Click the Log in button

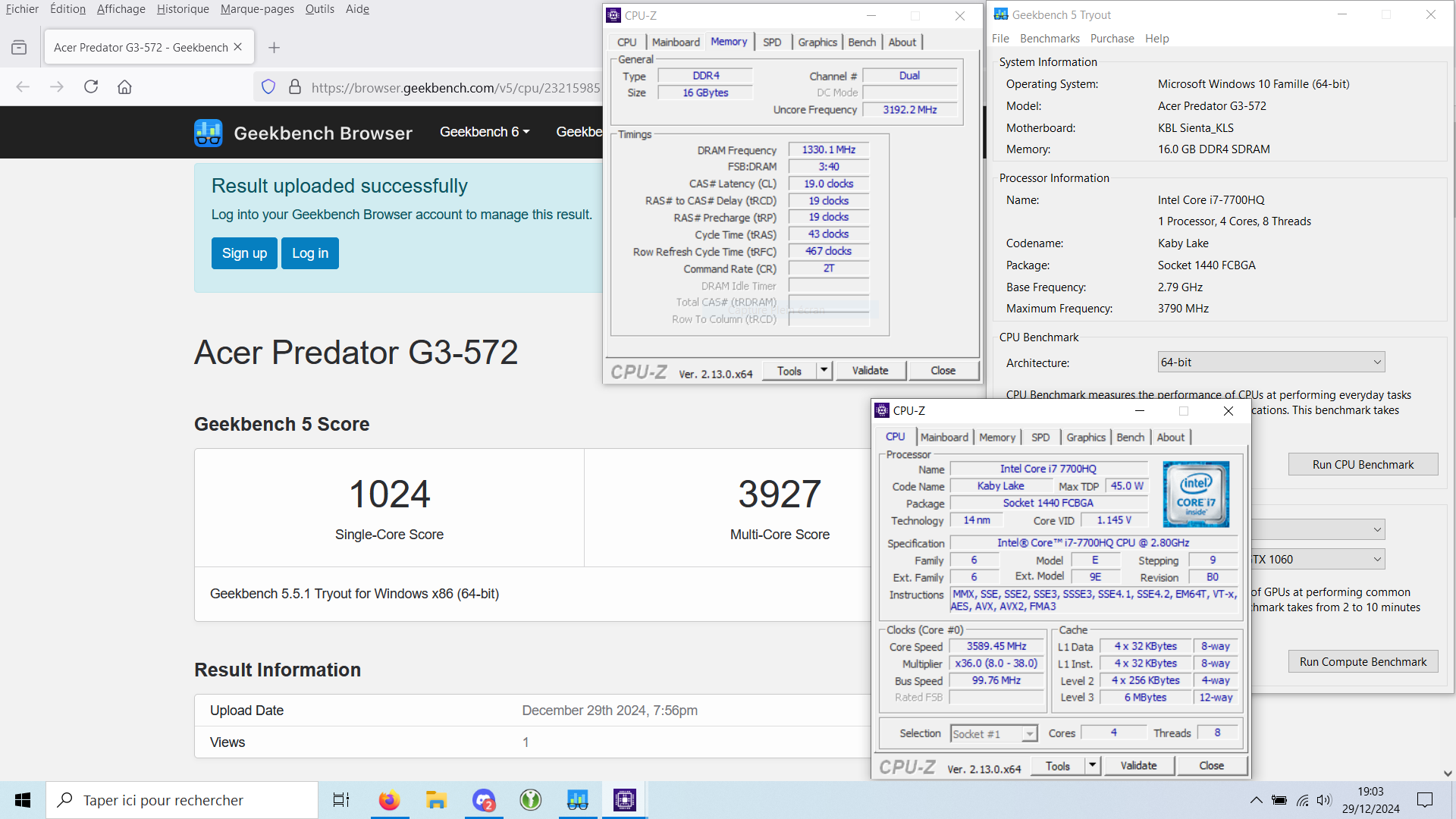pos(310,253)
